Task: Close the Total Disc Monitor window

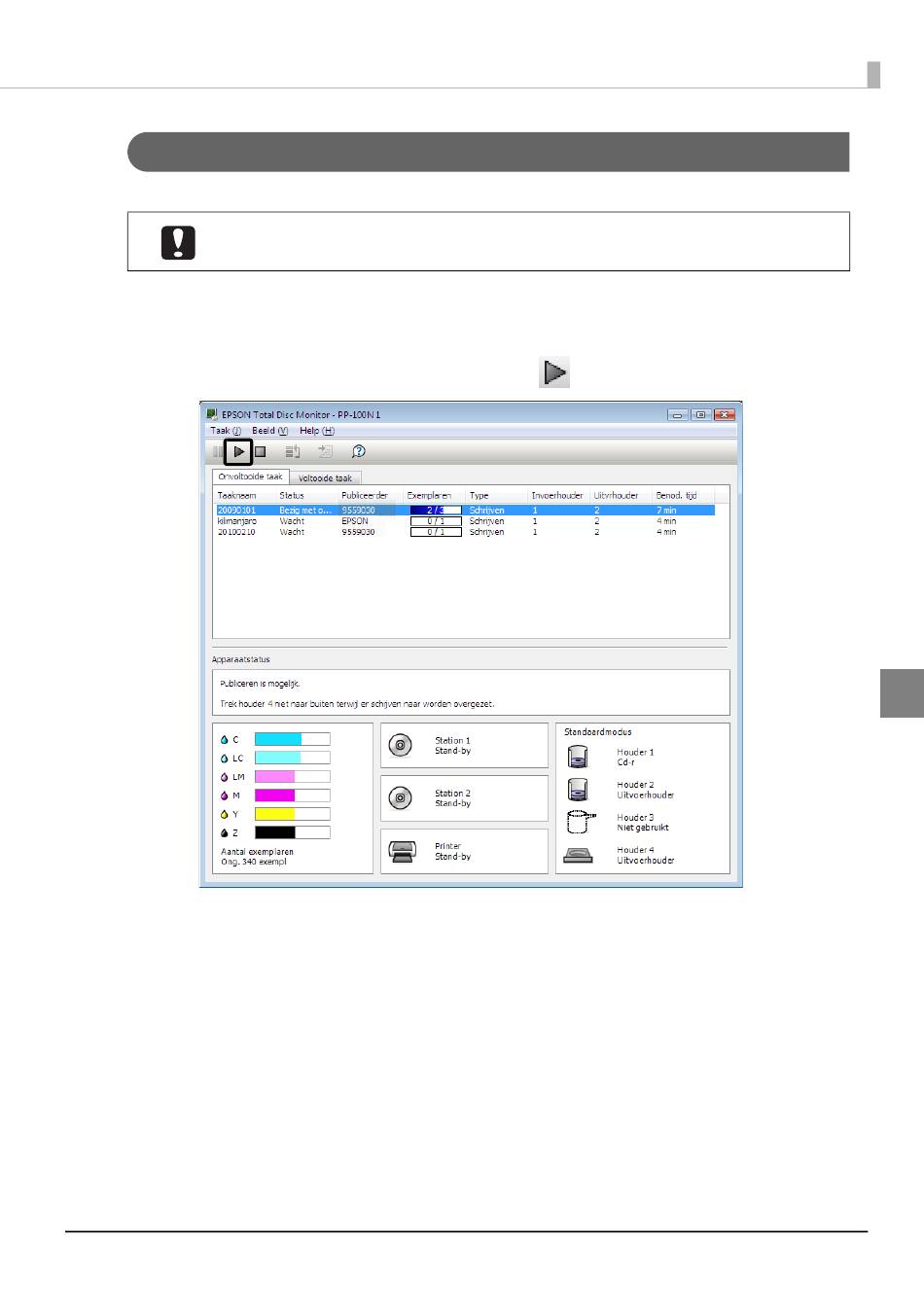Action: 724,415
